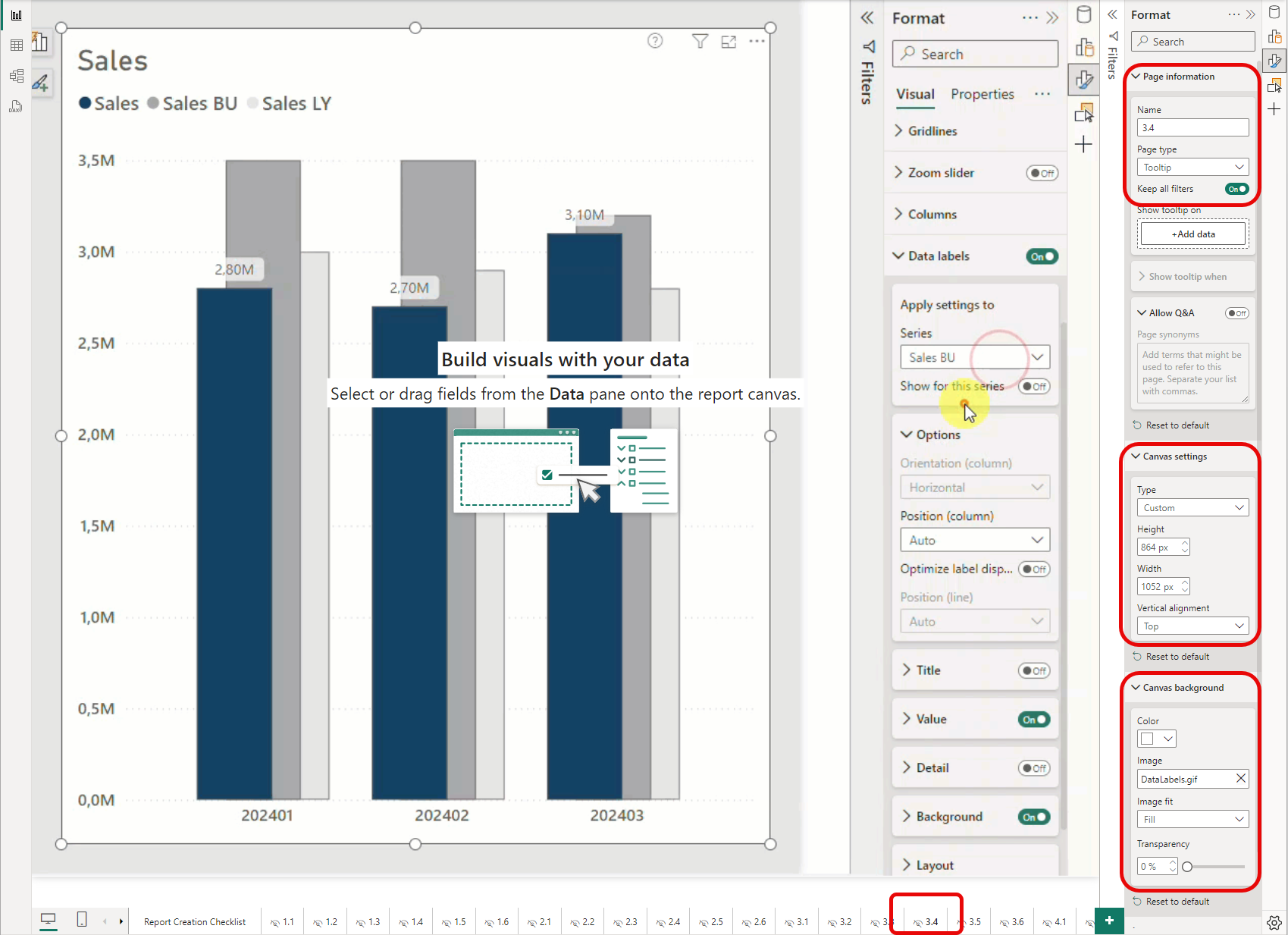The image size is (1288, 935).
Task: Click Reset to default under Allow Q&A
Action: (x=1170, y=425)
